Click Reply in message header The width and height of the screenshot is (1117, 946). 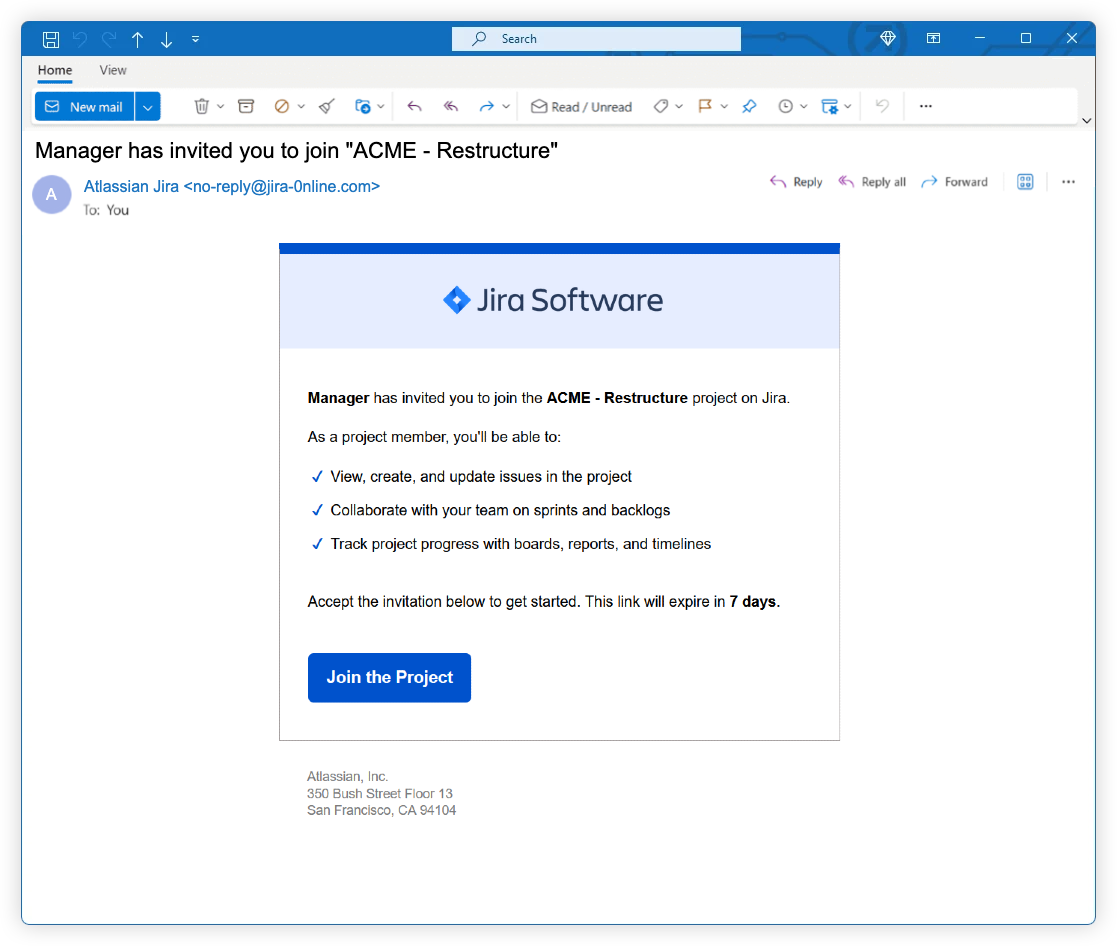coord(796,182)
